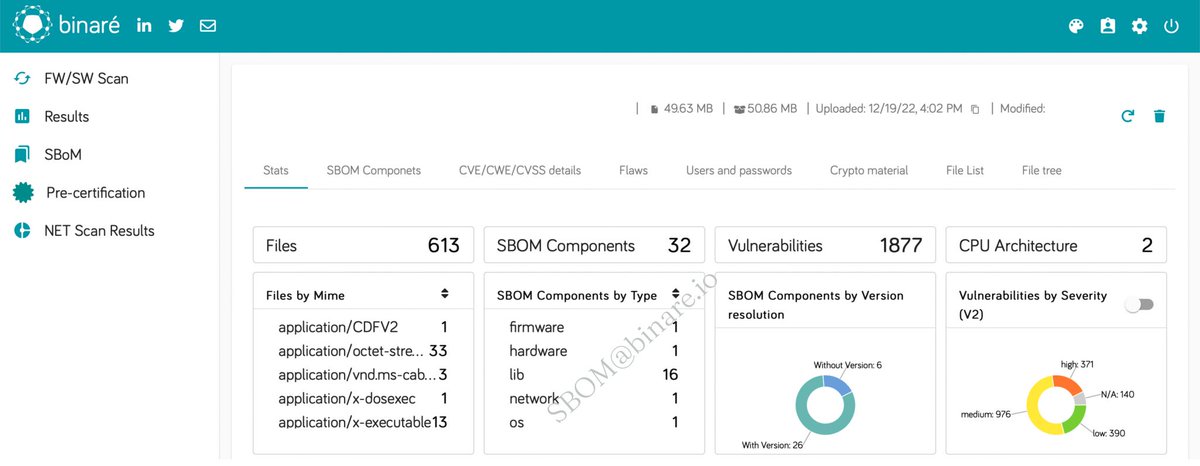
Task: Click the Files 613 card
Action: (x=363, y=245)
